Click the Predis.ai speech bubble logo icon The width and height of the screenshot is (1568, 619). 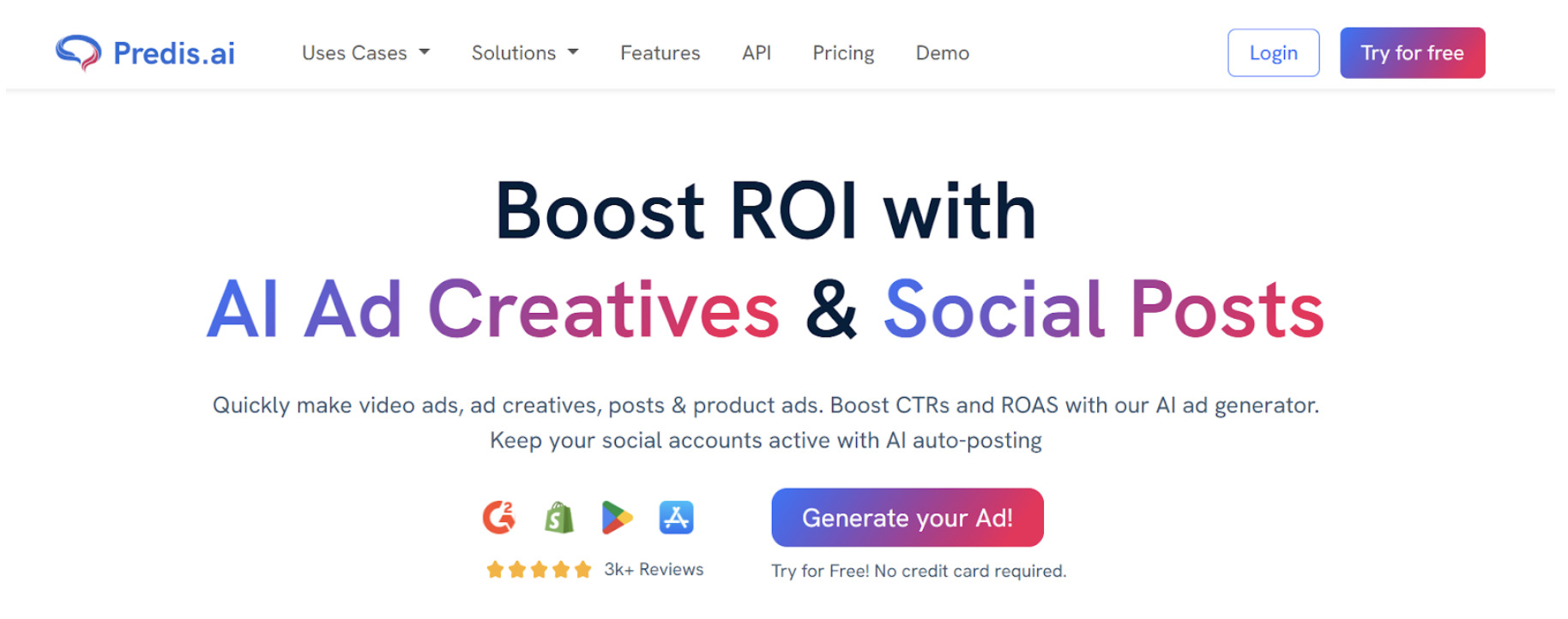pos(78,52)
